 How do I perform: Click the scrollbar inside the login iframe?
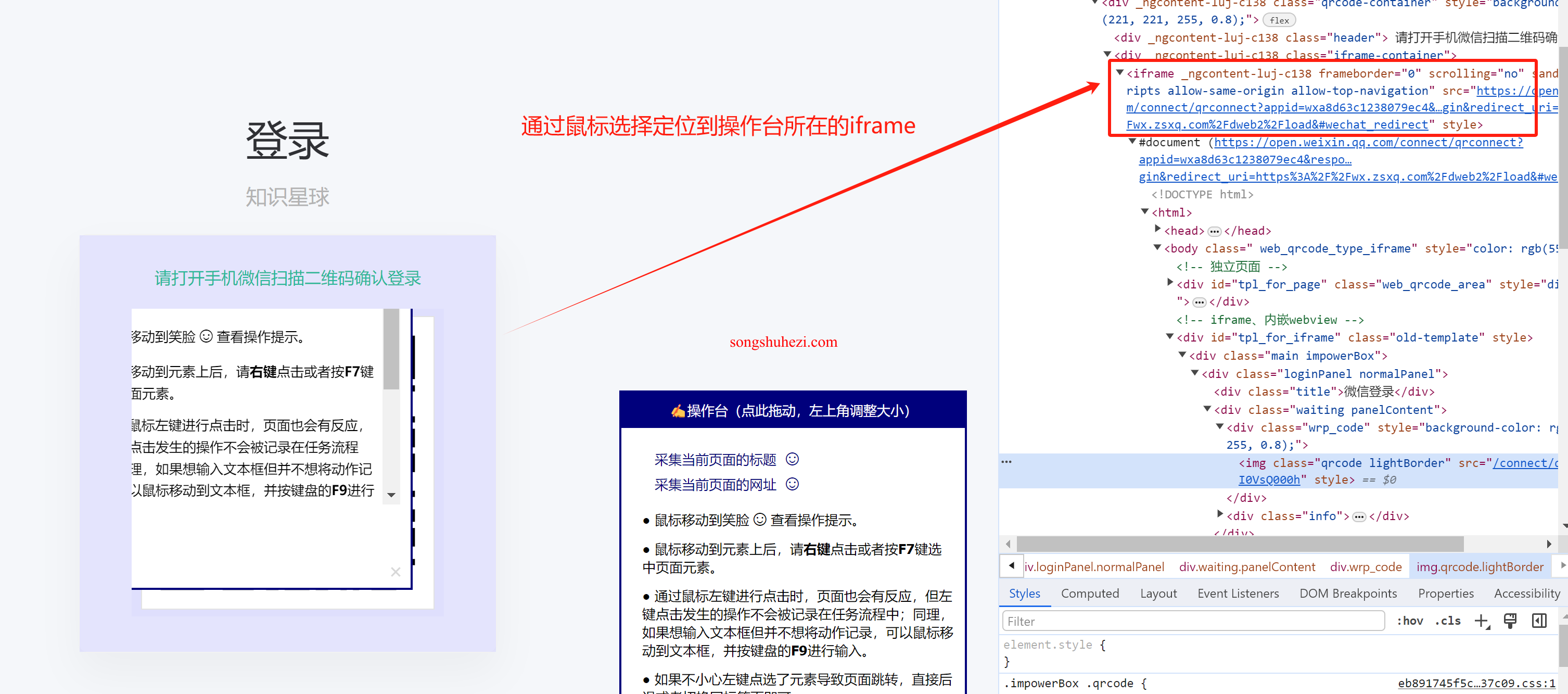[391, 349]
